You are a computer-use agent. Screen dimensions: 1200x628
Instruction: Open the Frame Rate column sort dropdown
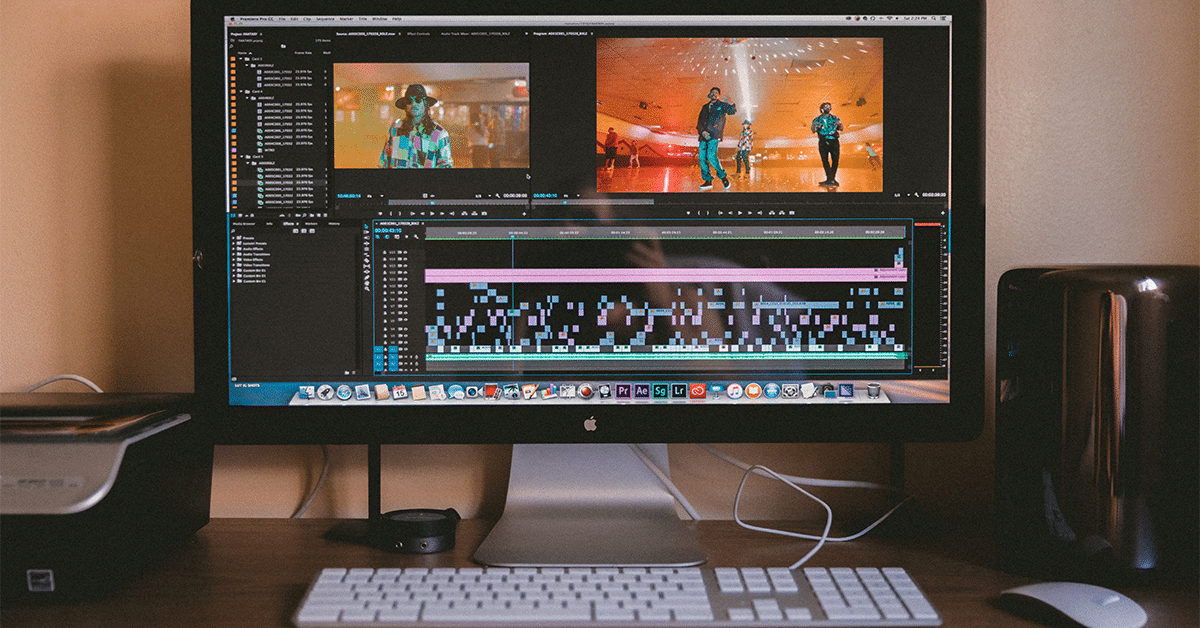[x=301, y=51]
